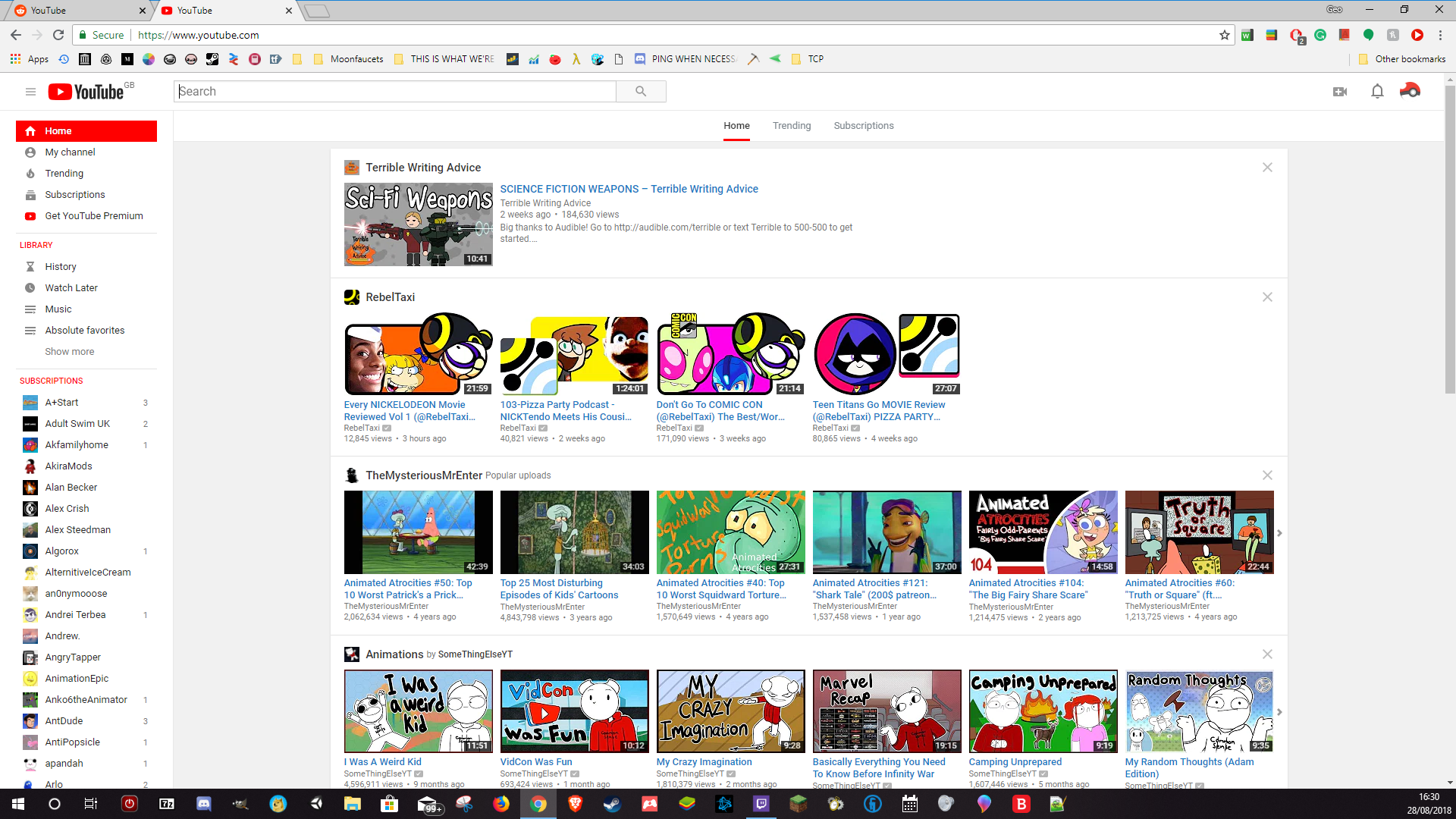Open the Get YouTube Premium link

(x=93, y=215)
